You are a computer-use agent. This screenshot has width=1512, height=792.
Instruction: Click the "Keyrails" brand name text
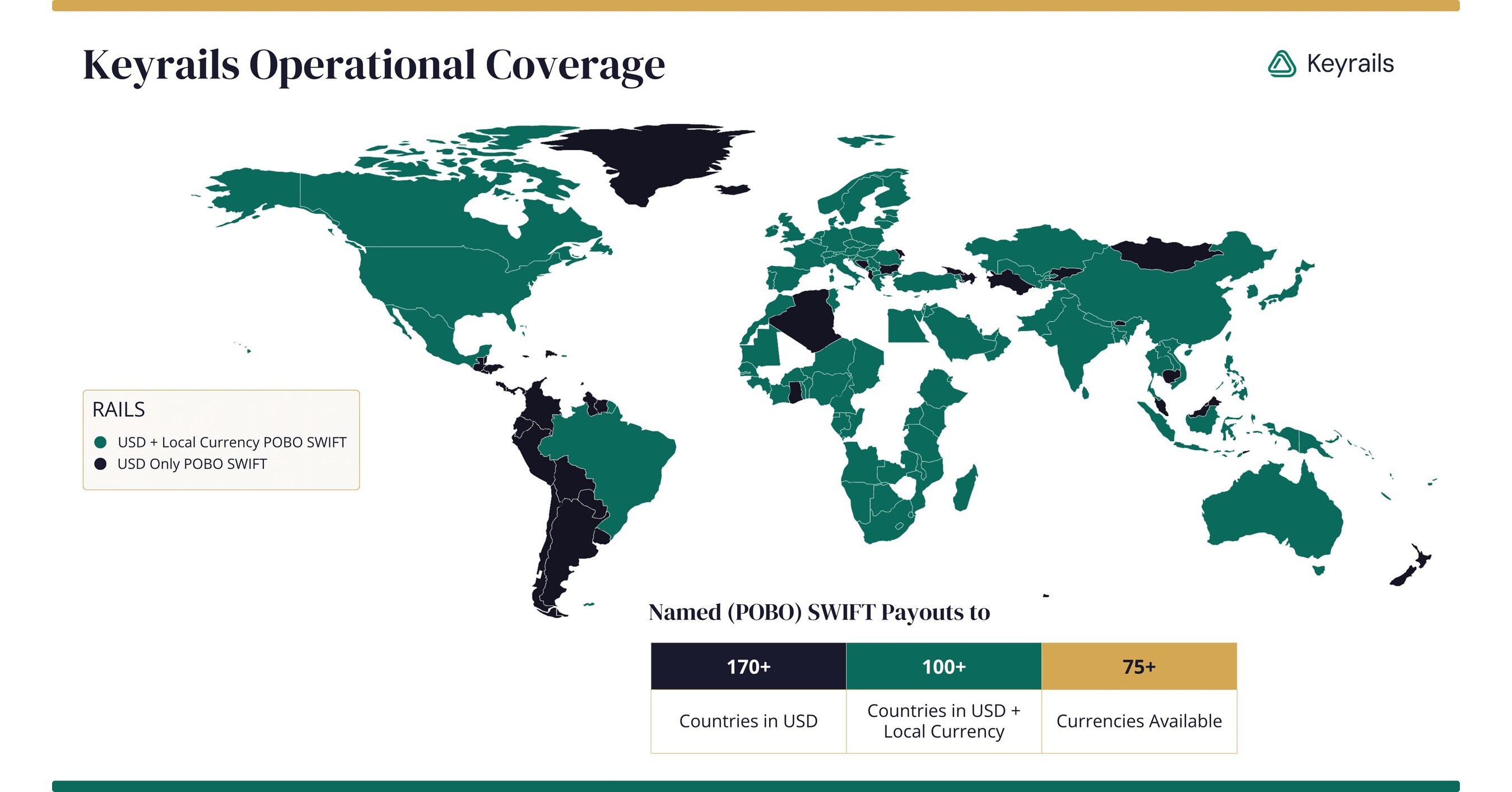[x=1350, y=63]
